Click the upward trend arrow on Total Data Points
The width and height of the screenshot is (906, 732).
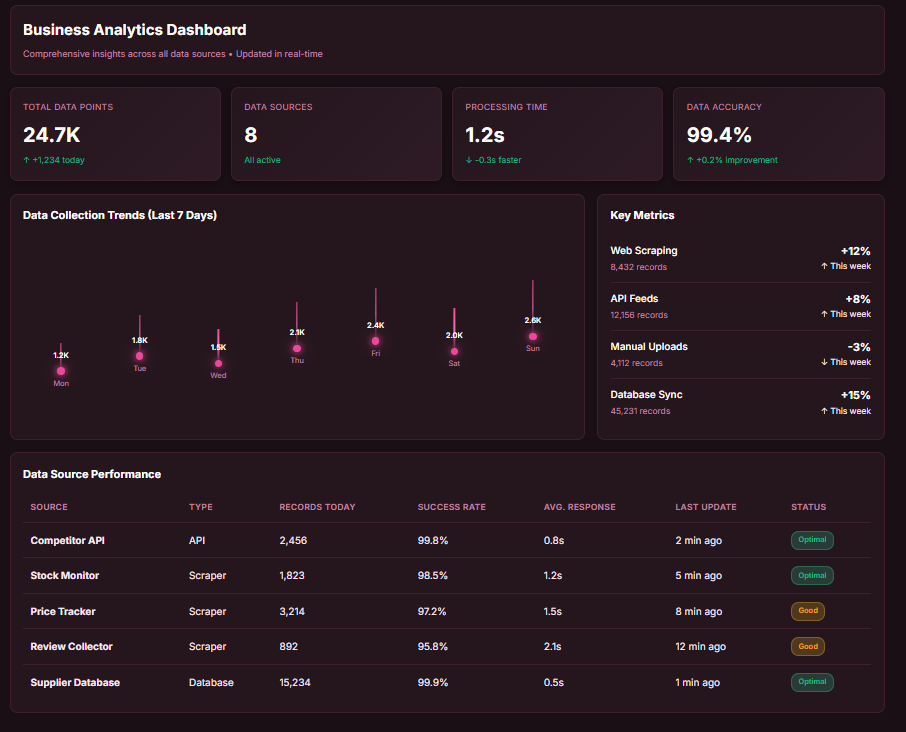[25, 159]
